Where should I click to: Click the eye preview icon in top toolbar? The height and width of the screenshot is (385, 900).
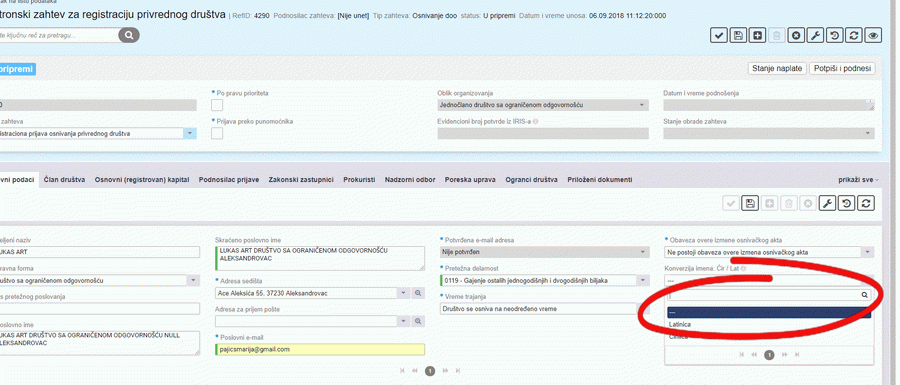pos(873,36)
